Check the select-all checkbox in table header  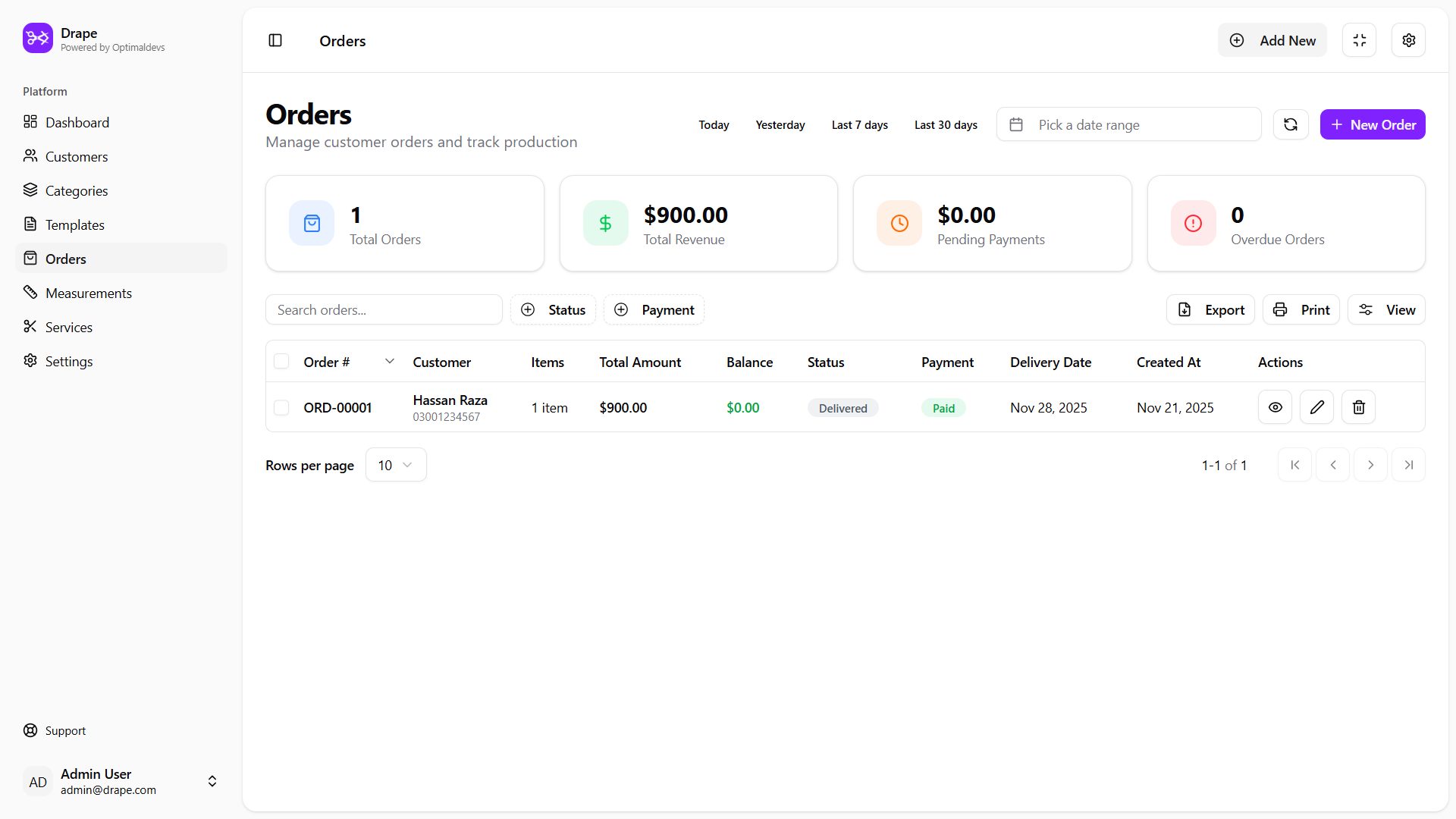click(281, 361)
